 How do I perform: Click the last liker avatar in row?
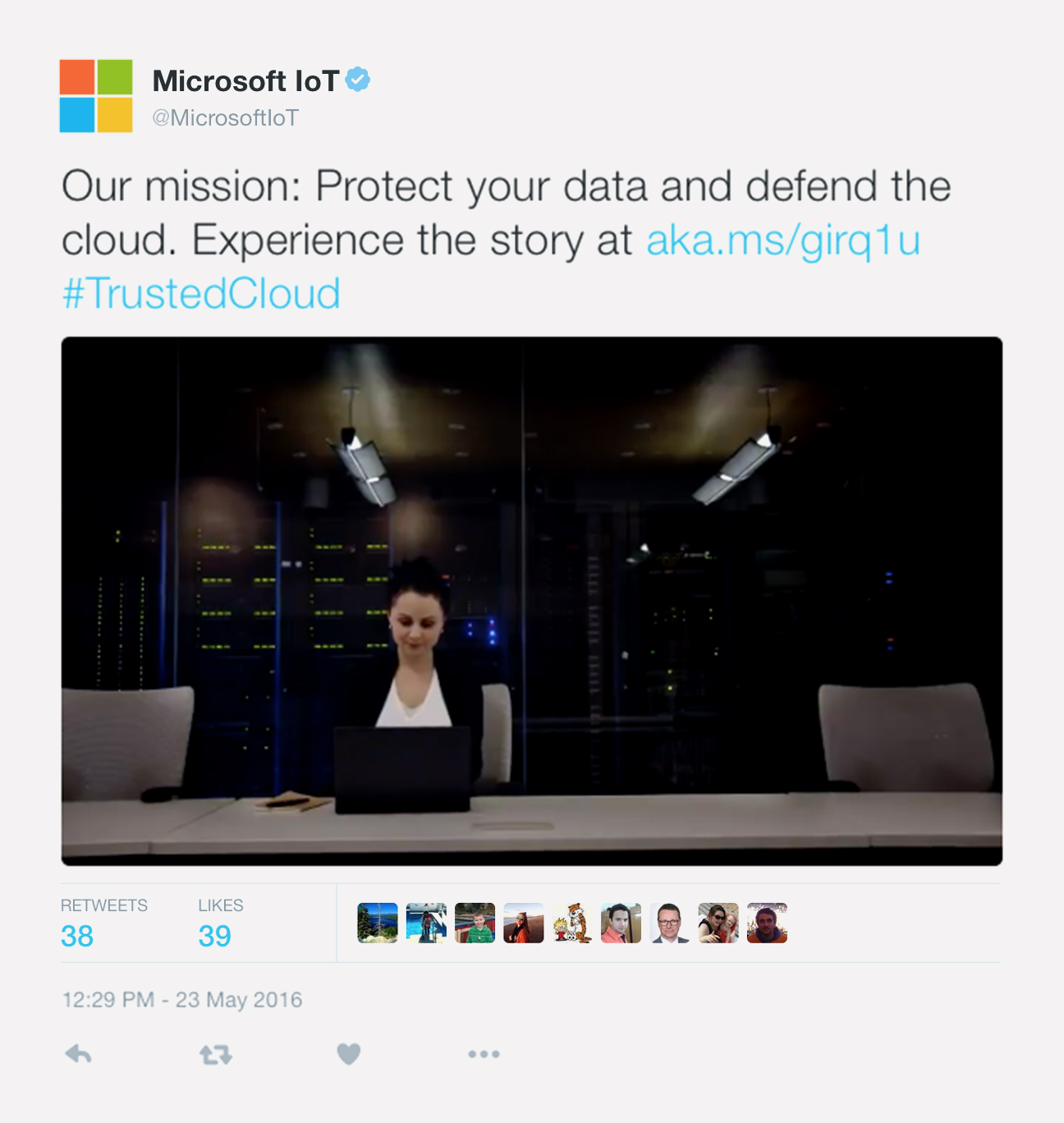coord(767,923)
